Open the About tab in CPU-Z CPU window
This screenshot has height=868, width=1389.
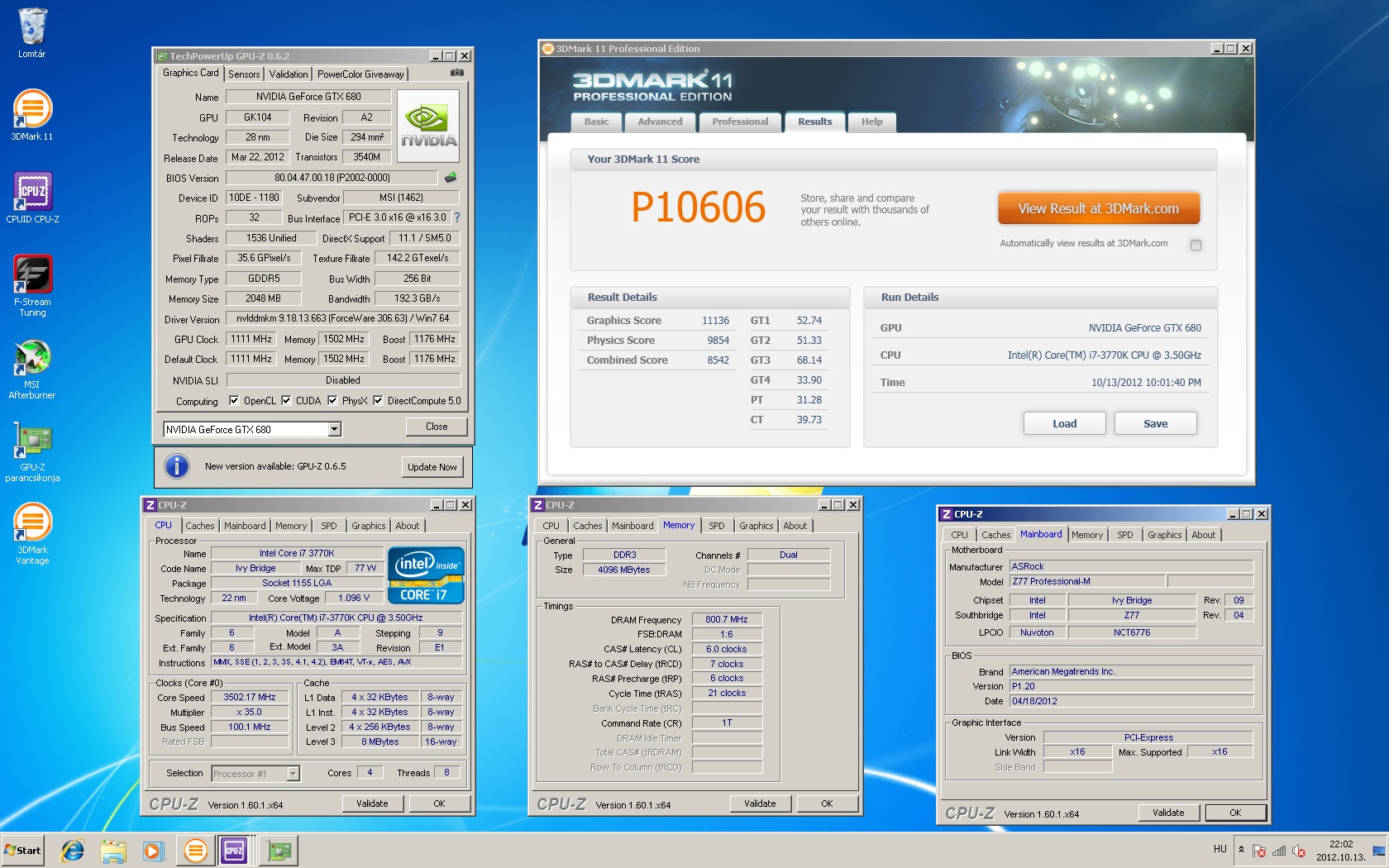(x=407, y=526)
